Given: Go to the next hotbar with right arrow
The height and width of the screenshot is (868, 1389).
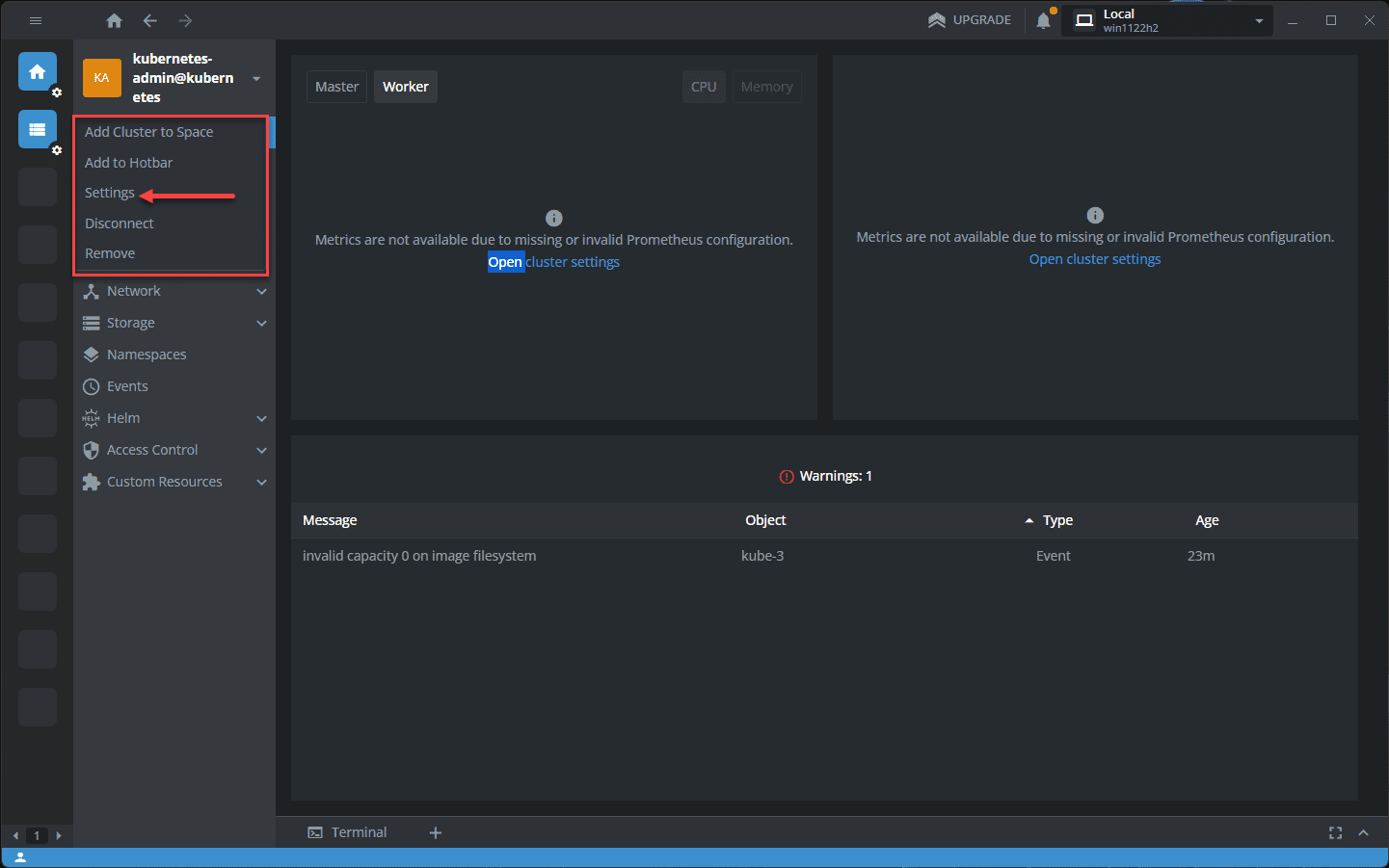Looking at the screenshot, I should click(x=59, y=835).
